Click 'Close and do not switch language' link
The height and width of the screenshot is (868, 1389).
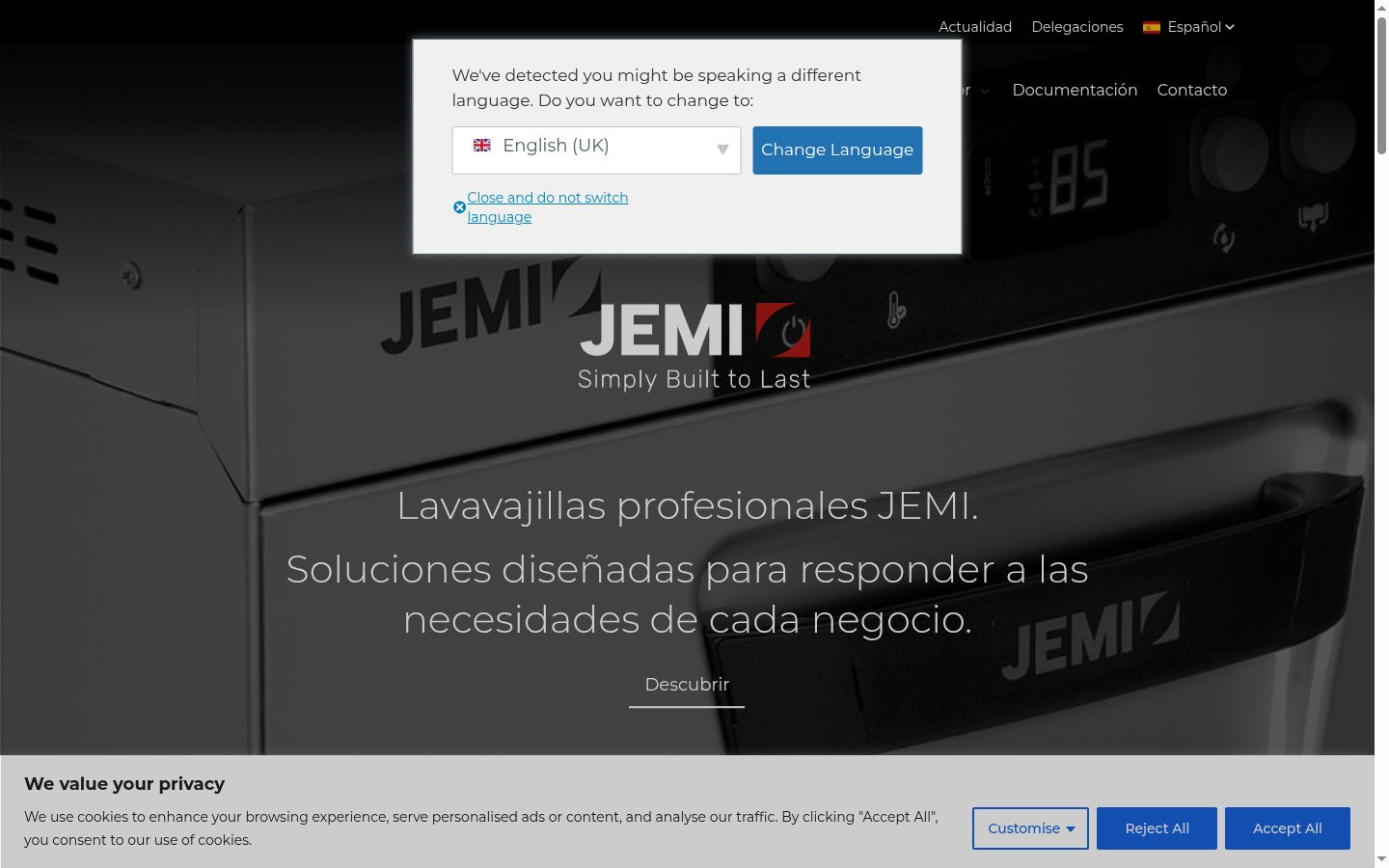click(548, 207)
